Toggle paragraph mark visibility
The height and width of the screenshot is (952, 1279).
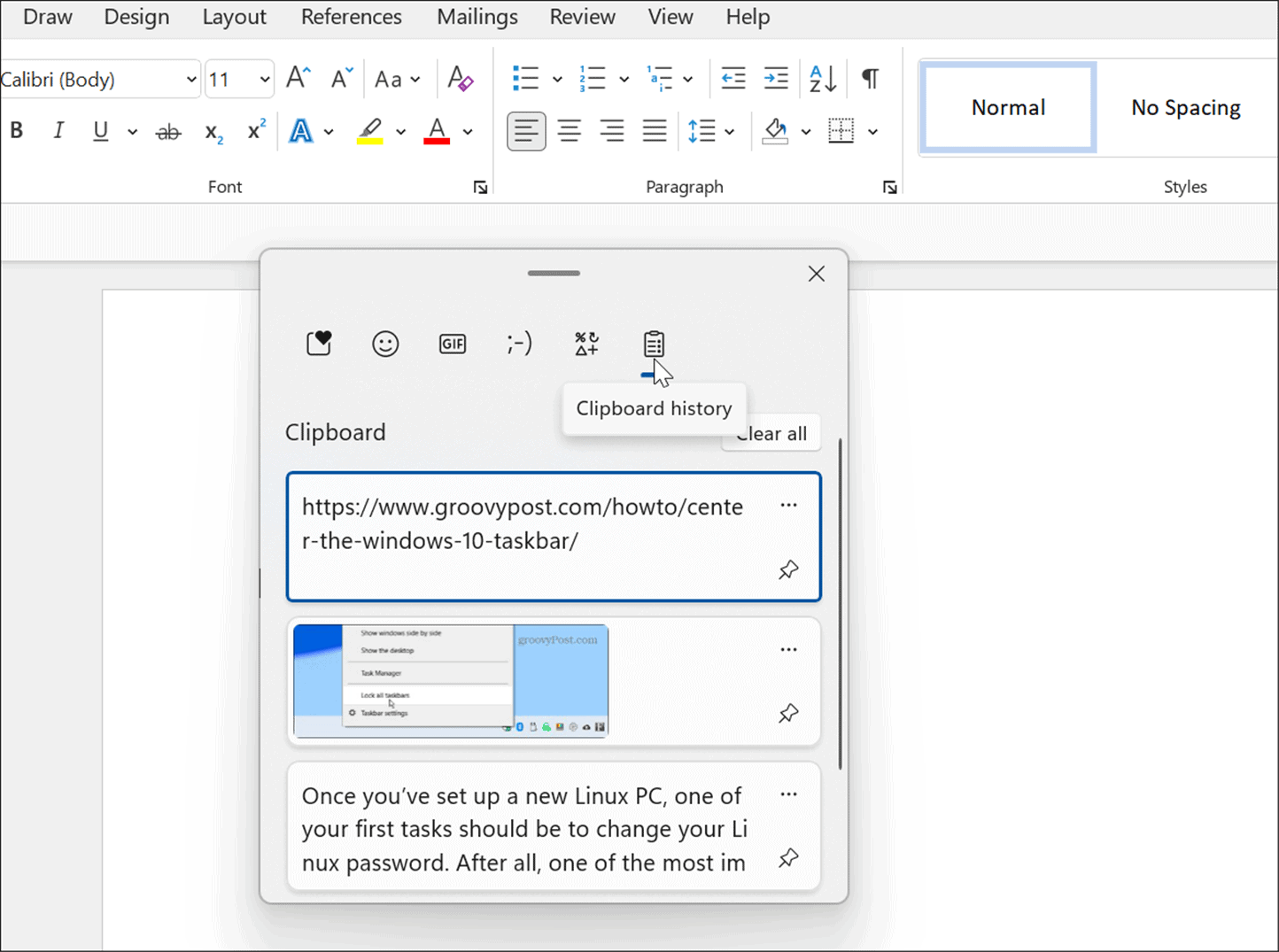pos(869,79)
